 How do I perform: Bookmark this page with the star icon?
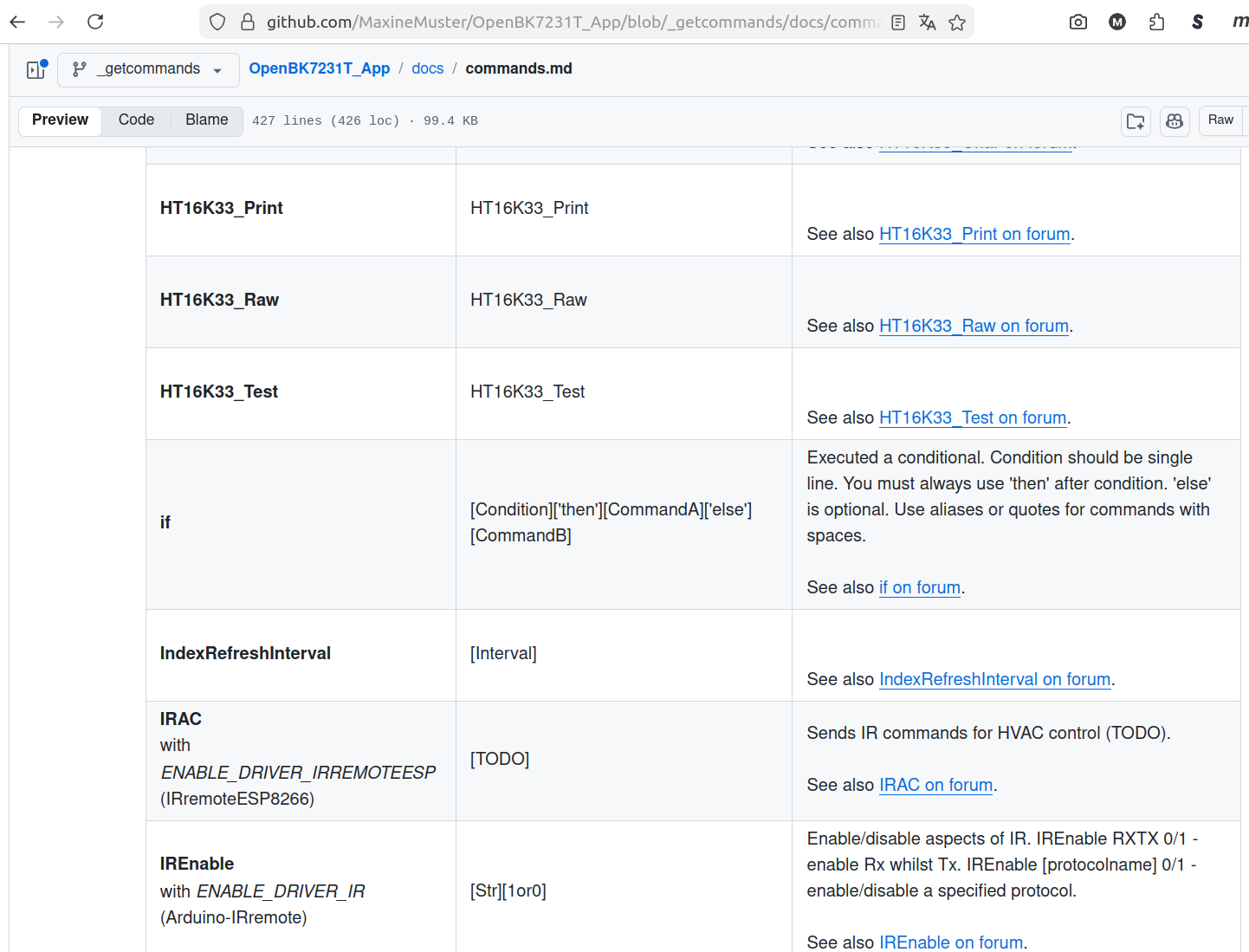click(957, 23)
